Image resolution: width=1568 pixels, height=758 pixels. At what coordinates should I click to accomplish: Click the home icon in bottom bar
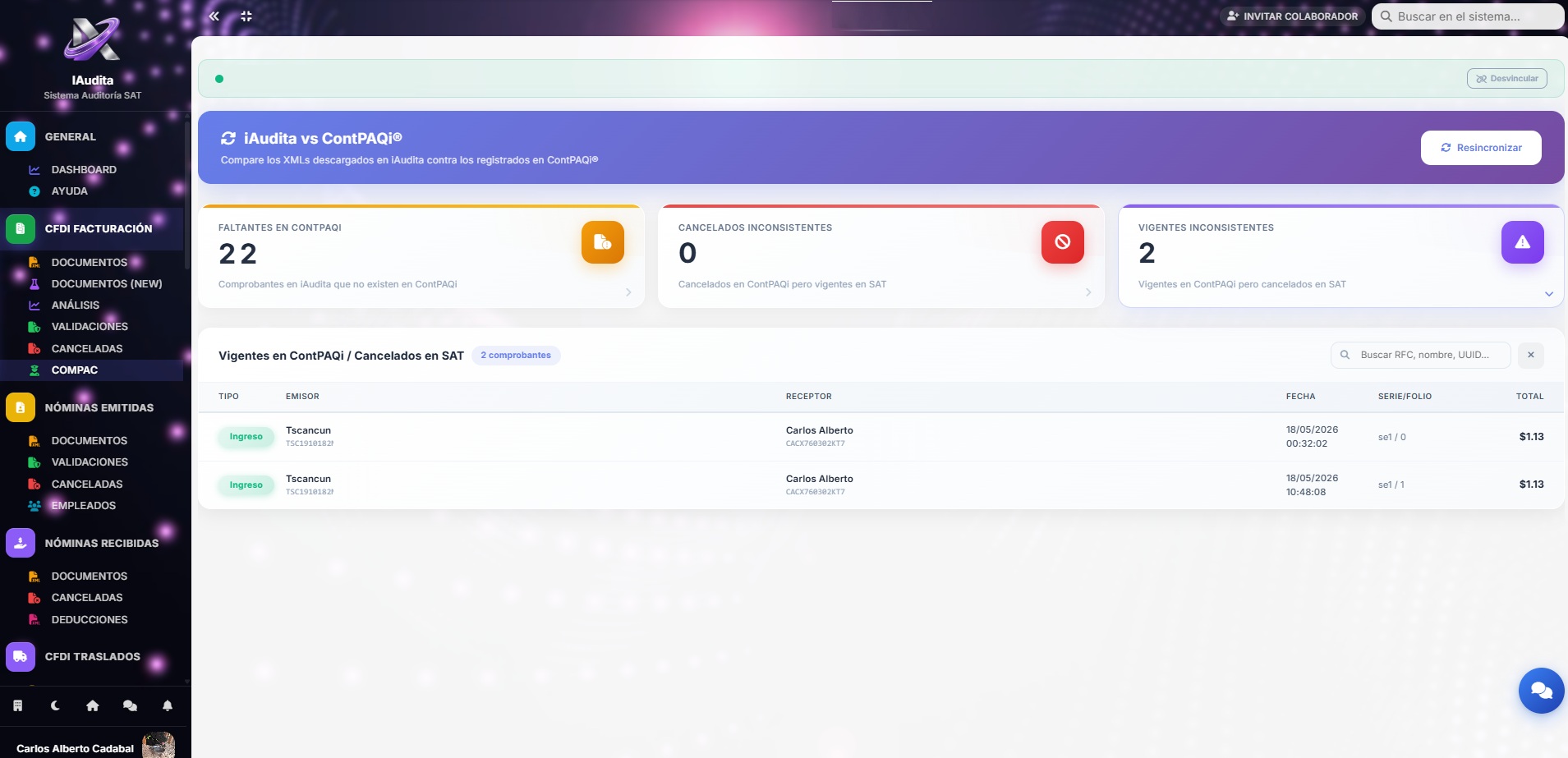tap(93, 705)
